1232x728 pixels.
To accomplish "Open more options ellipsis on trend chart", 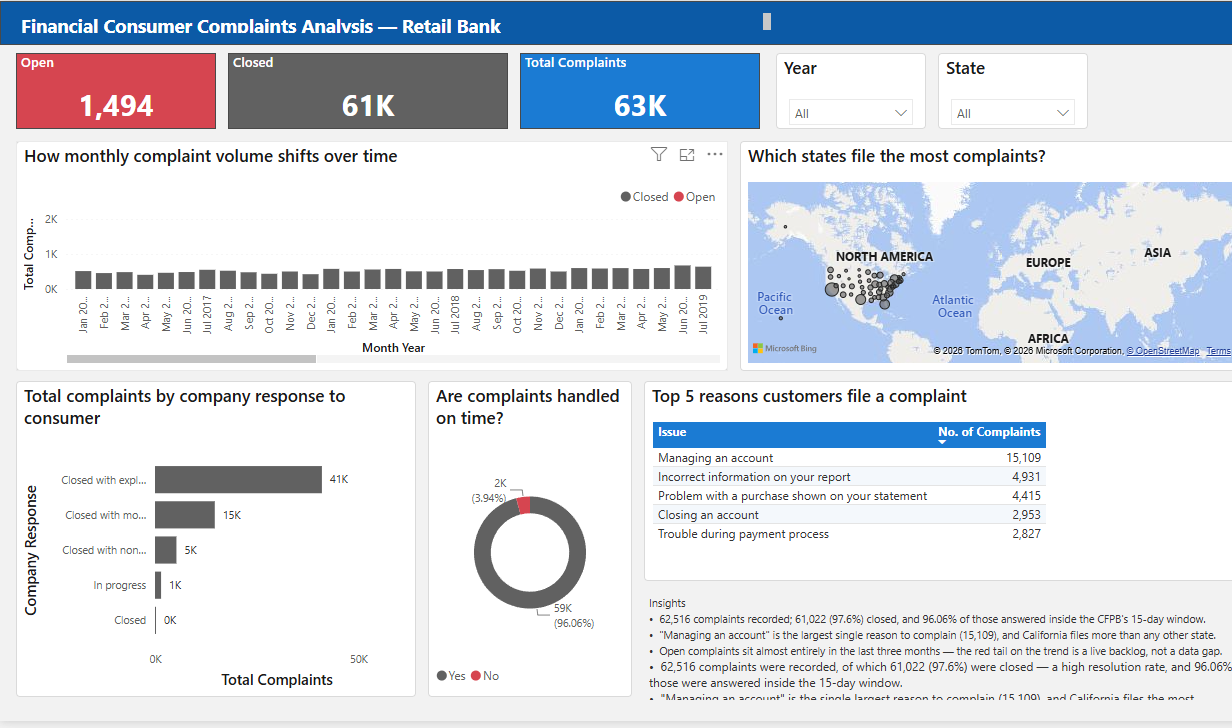I will pos(715,154).
